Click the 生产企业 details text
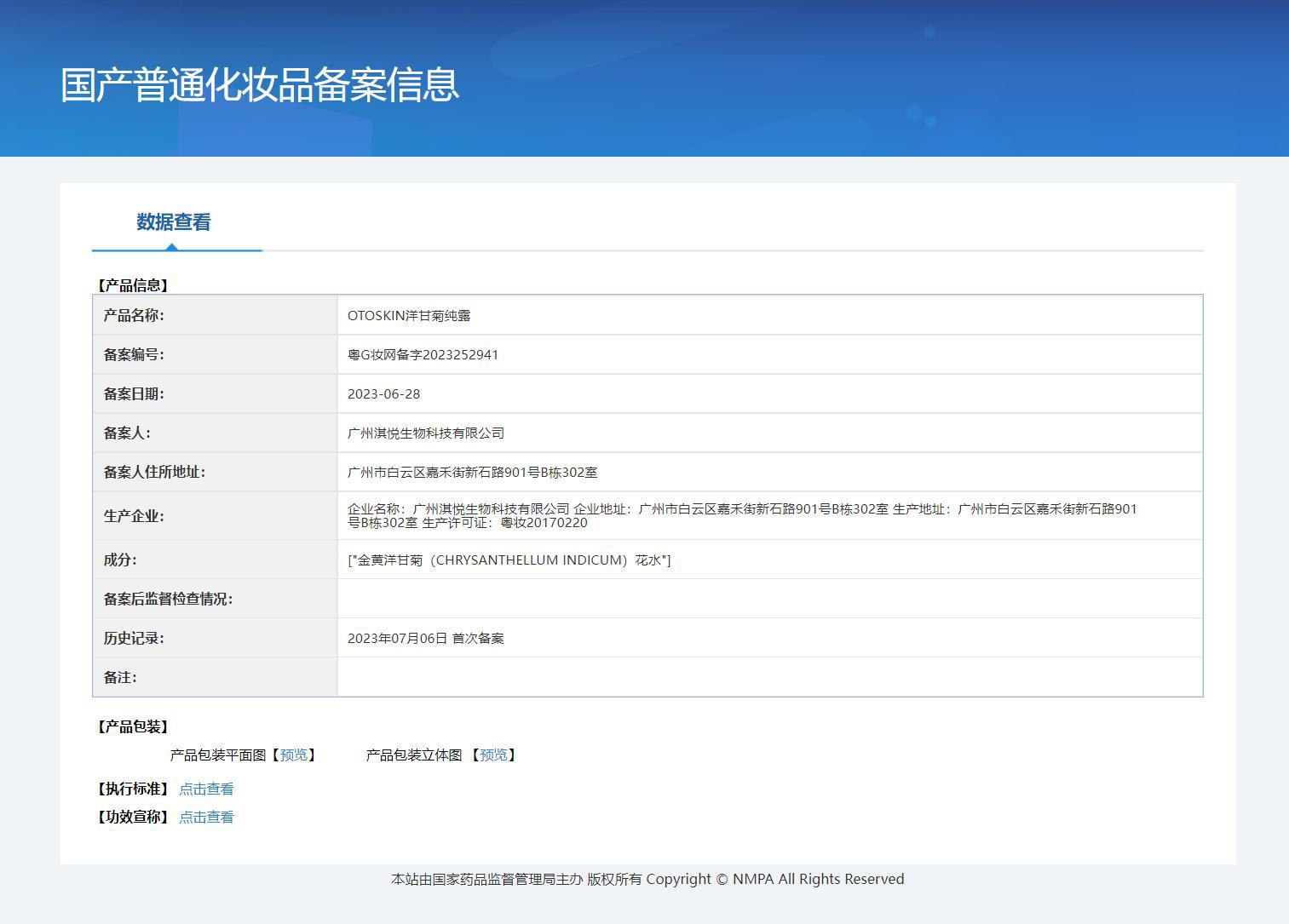1289x924 pixels. click(741, 516)
